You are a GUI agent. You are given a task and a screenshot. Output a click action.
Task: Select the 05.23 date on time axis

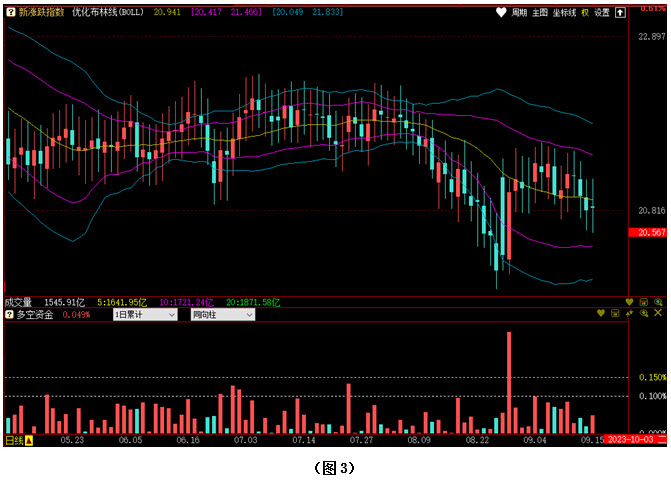pos(72,440)
